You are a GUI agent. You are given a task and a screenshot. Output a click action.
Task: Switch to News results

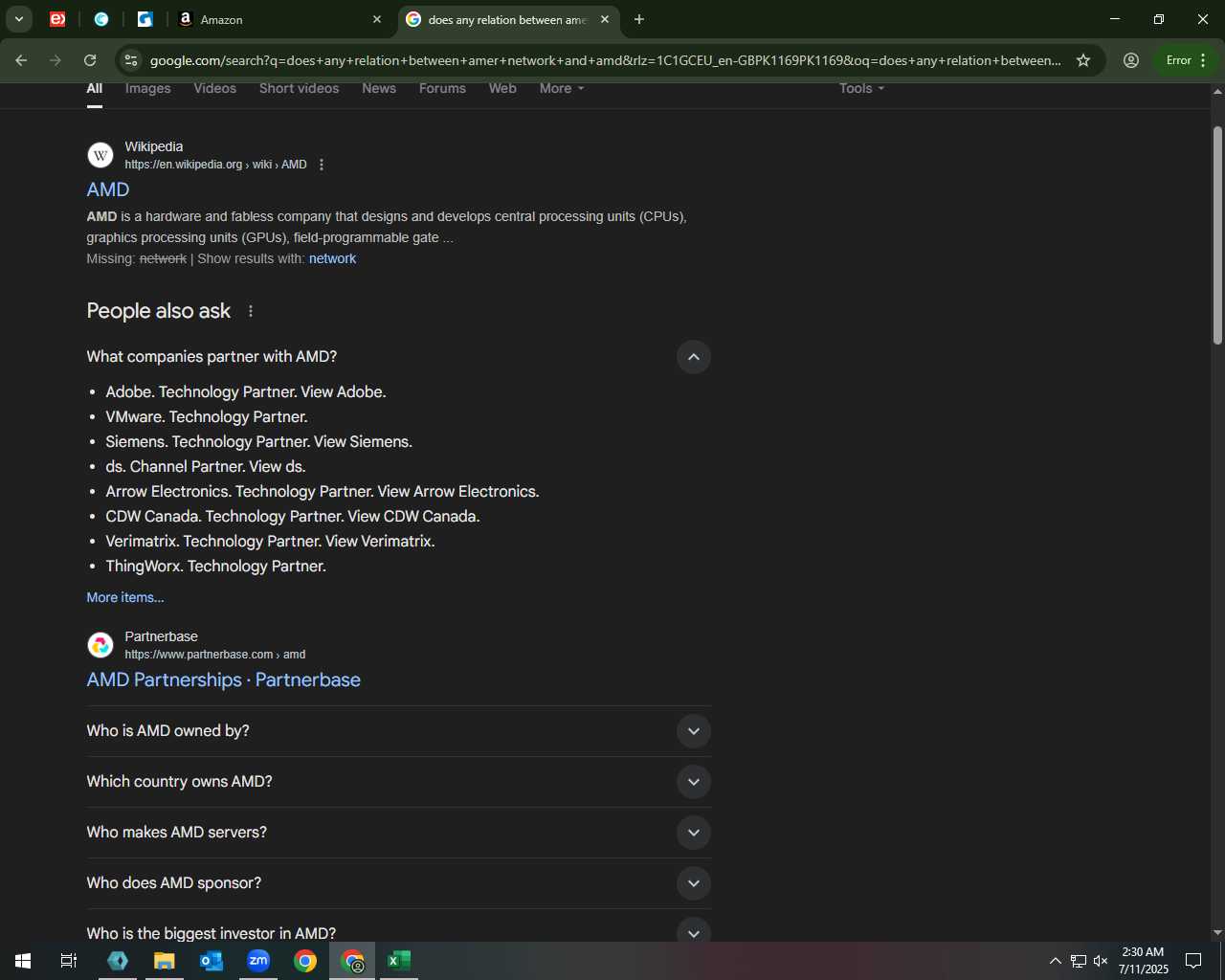(x=379, y=88)
